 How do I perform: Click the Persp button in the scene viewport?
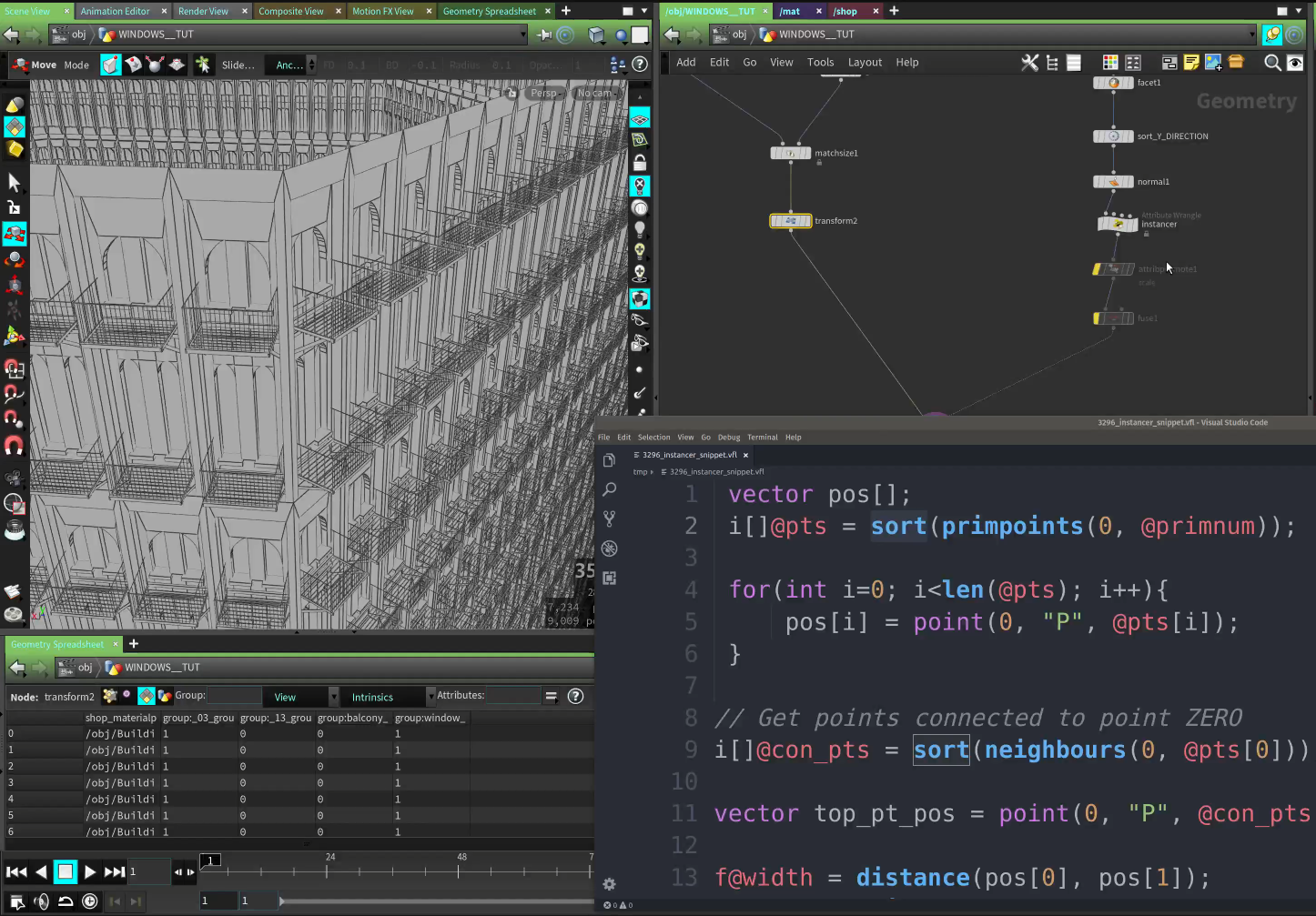point(543,92)
